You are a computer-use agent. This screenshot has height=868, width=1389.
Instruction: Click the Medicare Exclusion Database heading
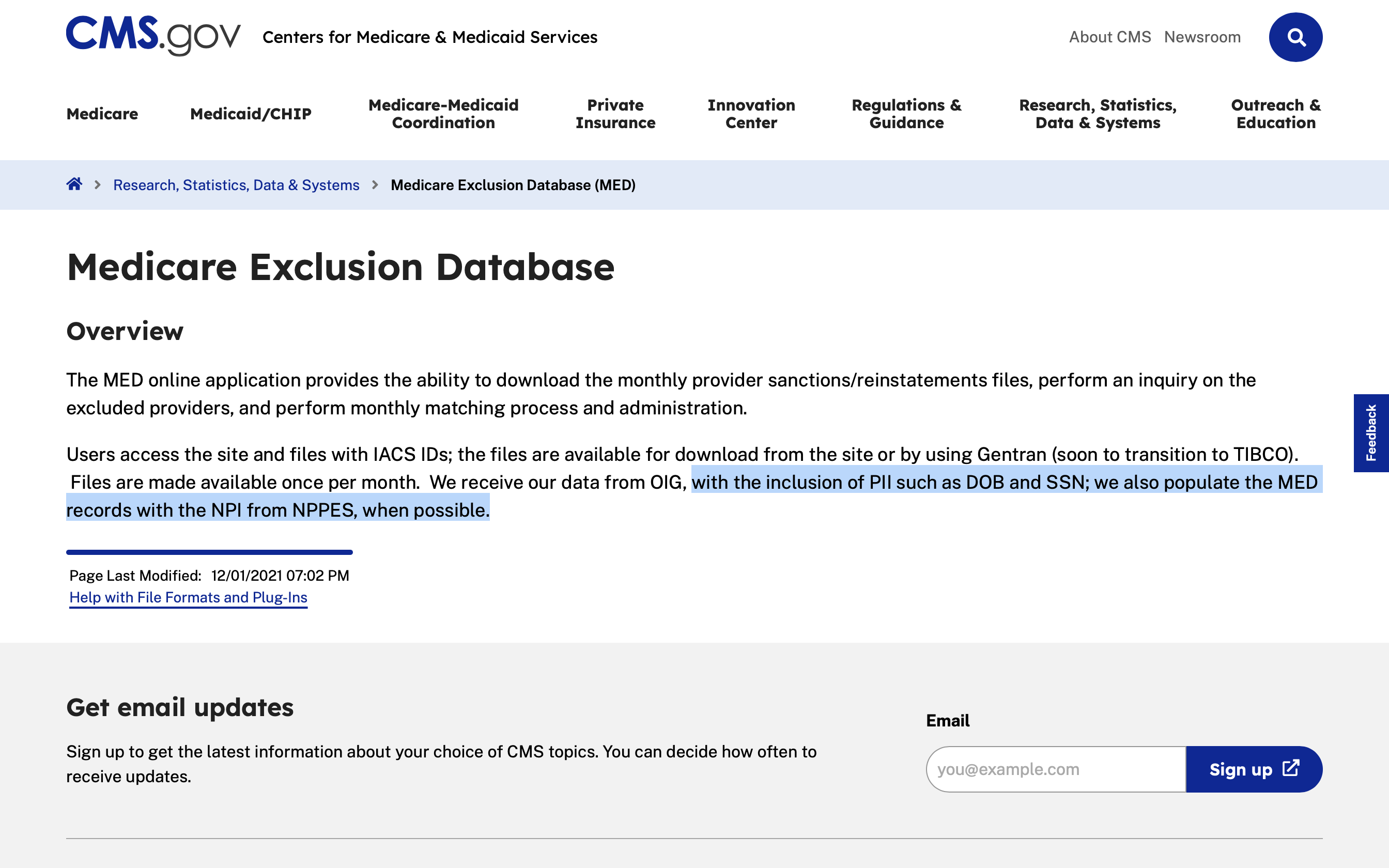[341, 267]
